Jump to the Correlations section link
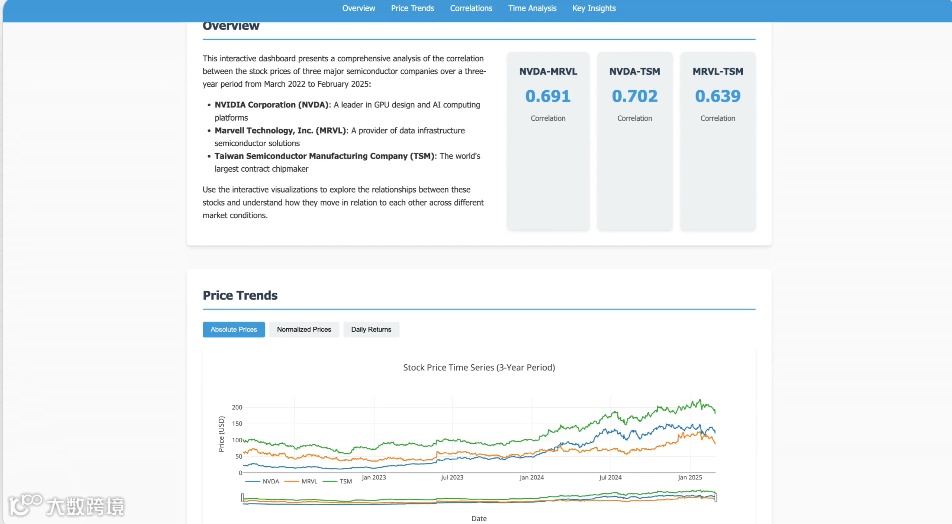This screenshot has width=952, height=524. 471,9
